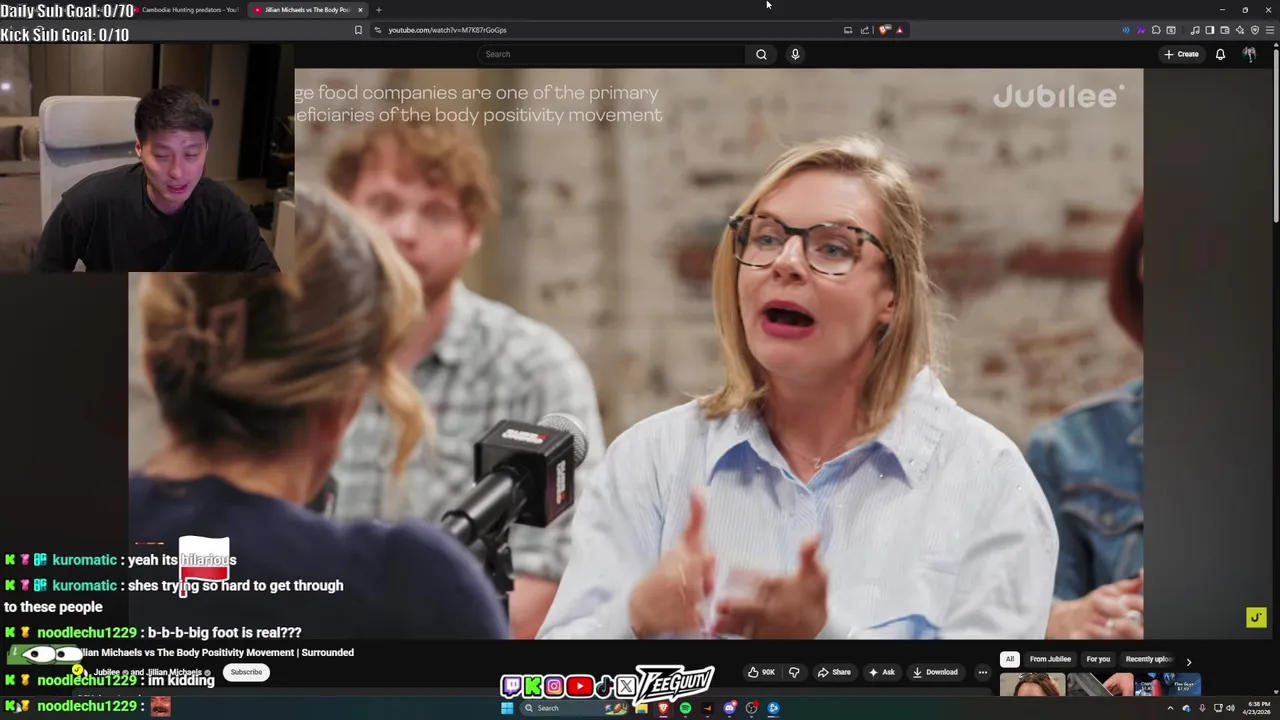The height and width of the screenshot is (720, 1280).
Task: Expand filter chips with the right chevron
Action: (1188, 661)
